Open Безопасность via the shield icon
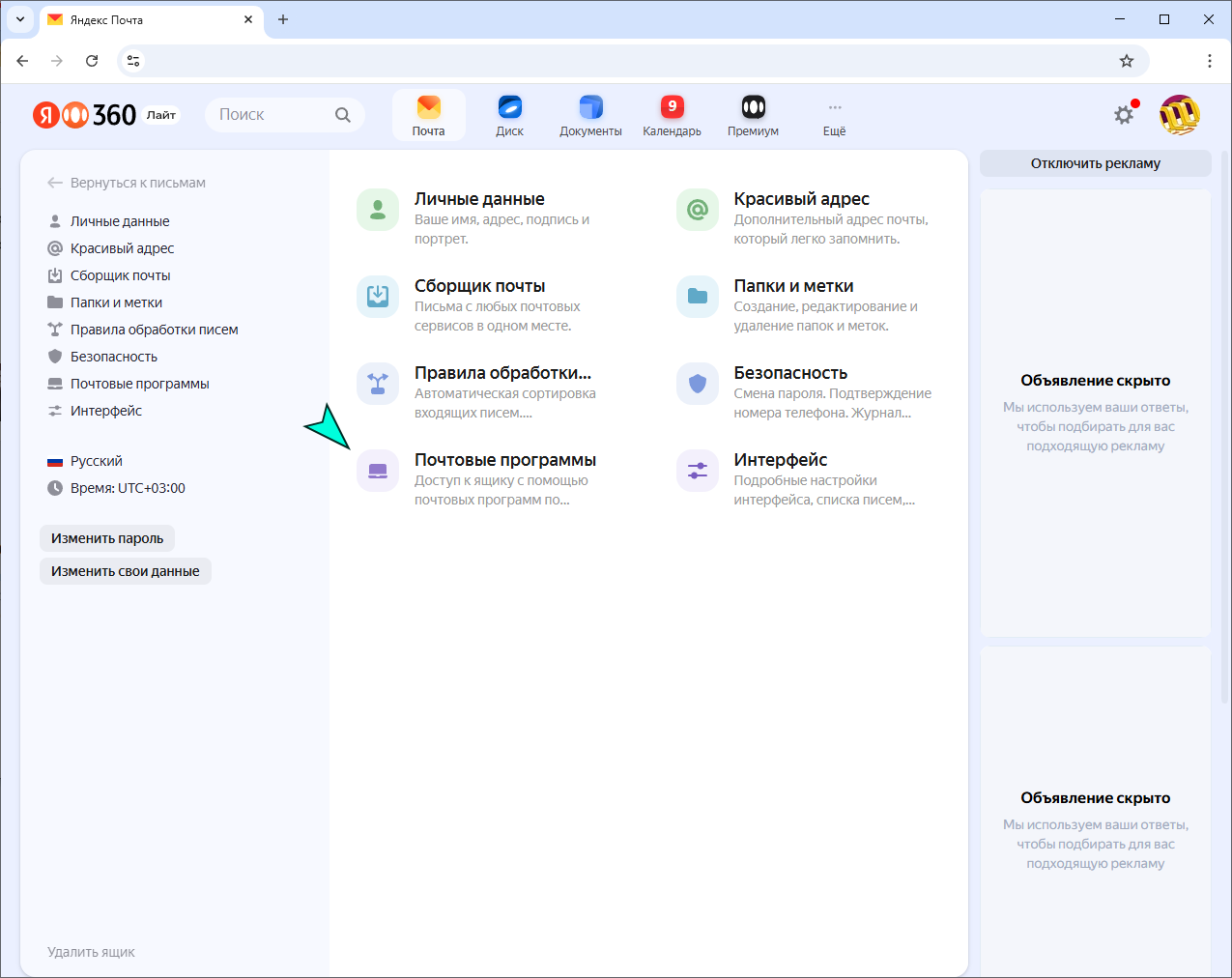 point(697,383)
